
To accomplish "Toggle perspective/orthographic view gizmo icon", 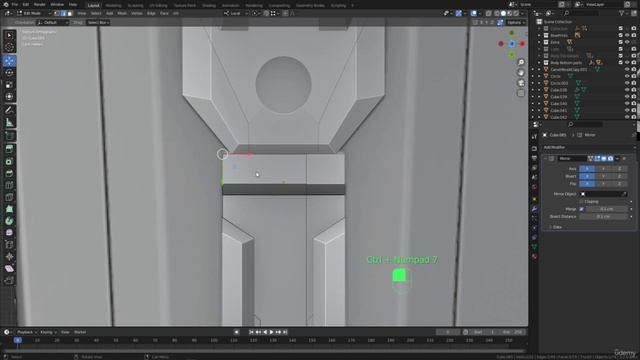I will pos(521,93).
